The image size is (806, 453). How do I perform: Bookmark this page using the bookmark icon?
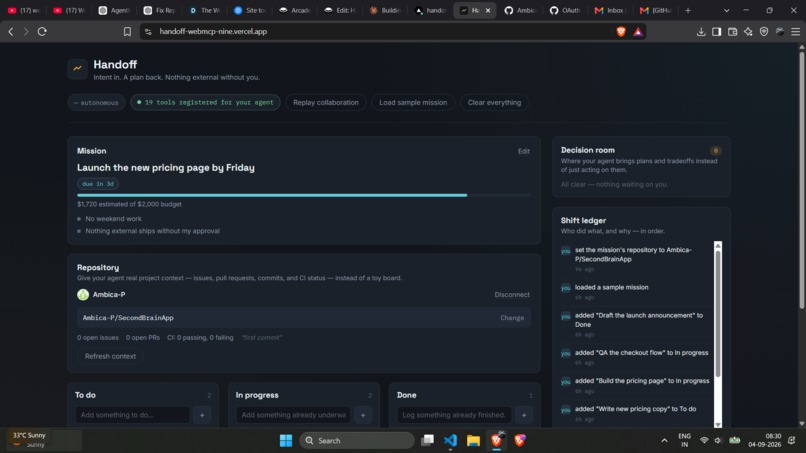point(127,32)
